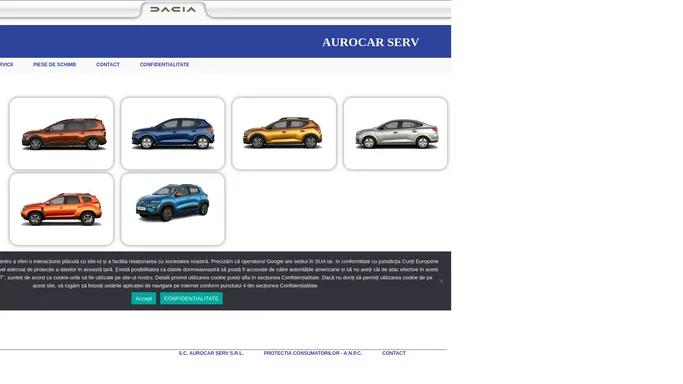This screenshot has height=384, width=683.
Task: Select the light blue Spring car thumbnail
Action: (x=173, y=209)
